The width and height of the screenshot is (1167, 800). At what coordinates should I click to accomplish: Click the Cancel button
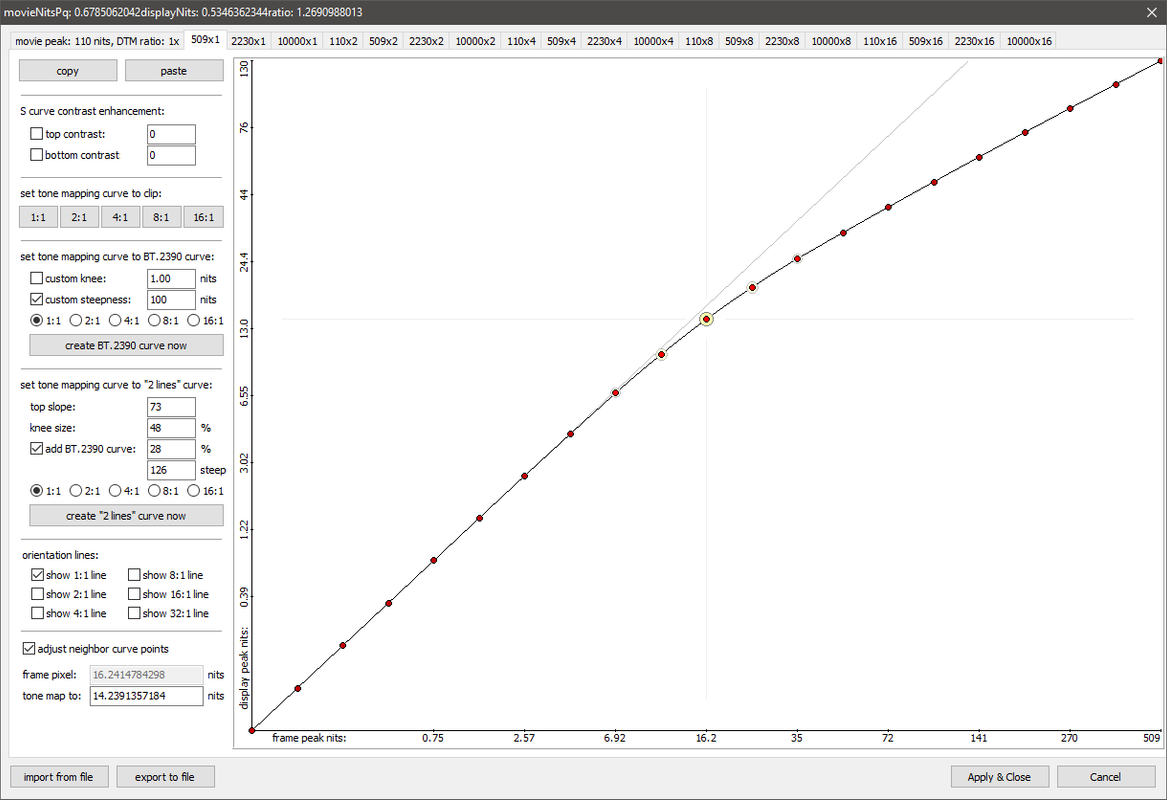1105,777
